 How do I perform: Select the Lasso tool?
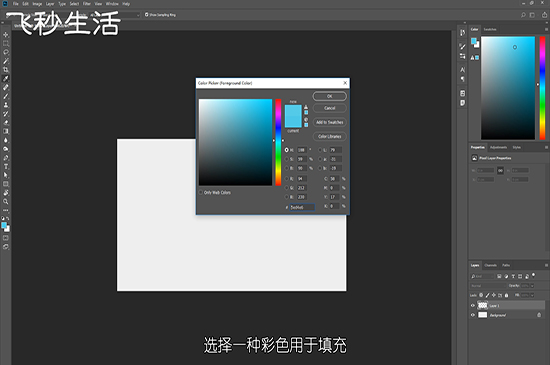tap(6, 52)
